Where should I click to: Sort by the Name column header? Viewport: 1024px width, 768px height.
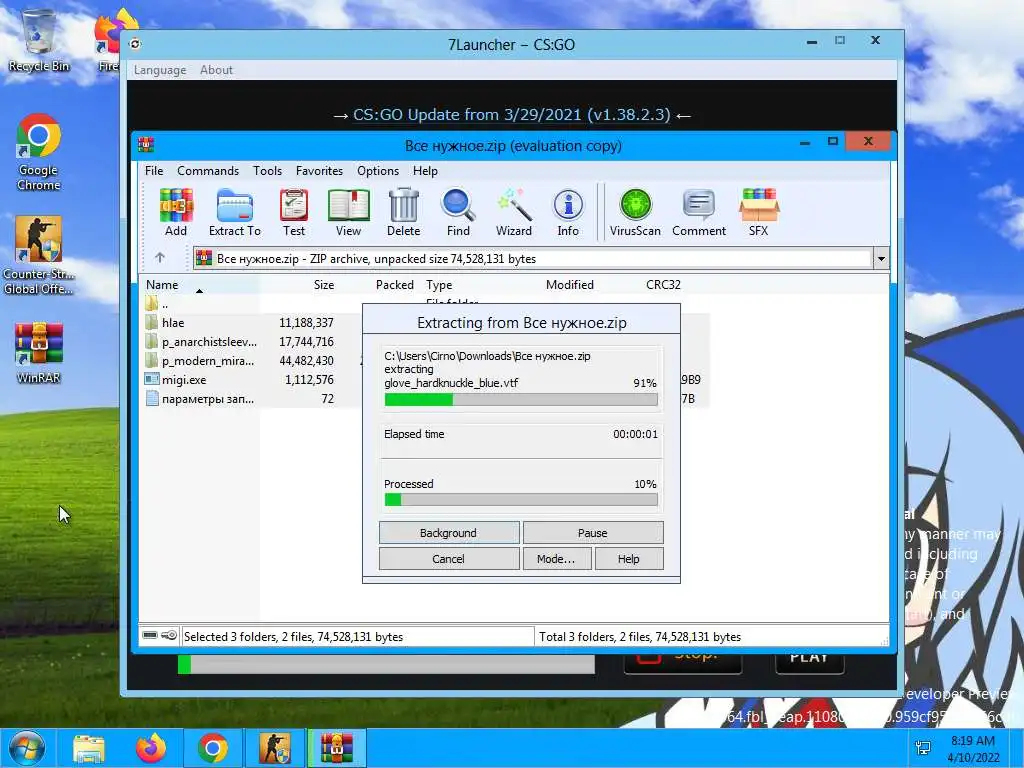click(162, 285)
